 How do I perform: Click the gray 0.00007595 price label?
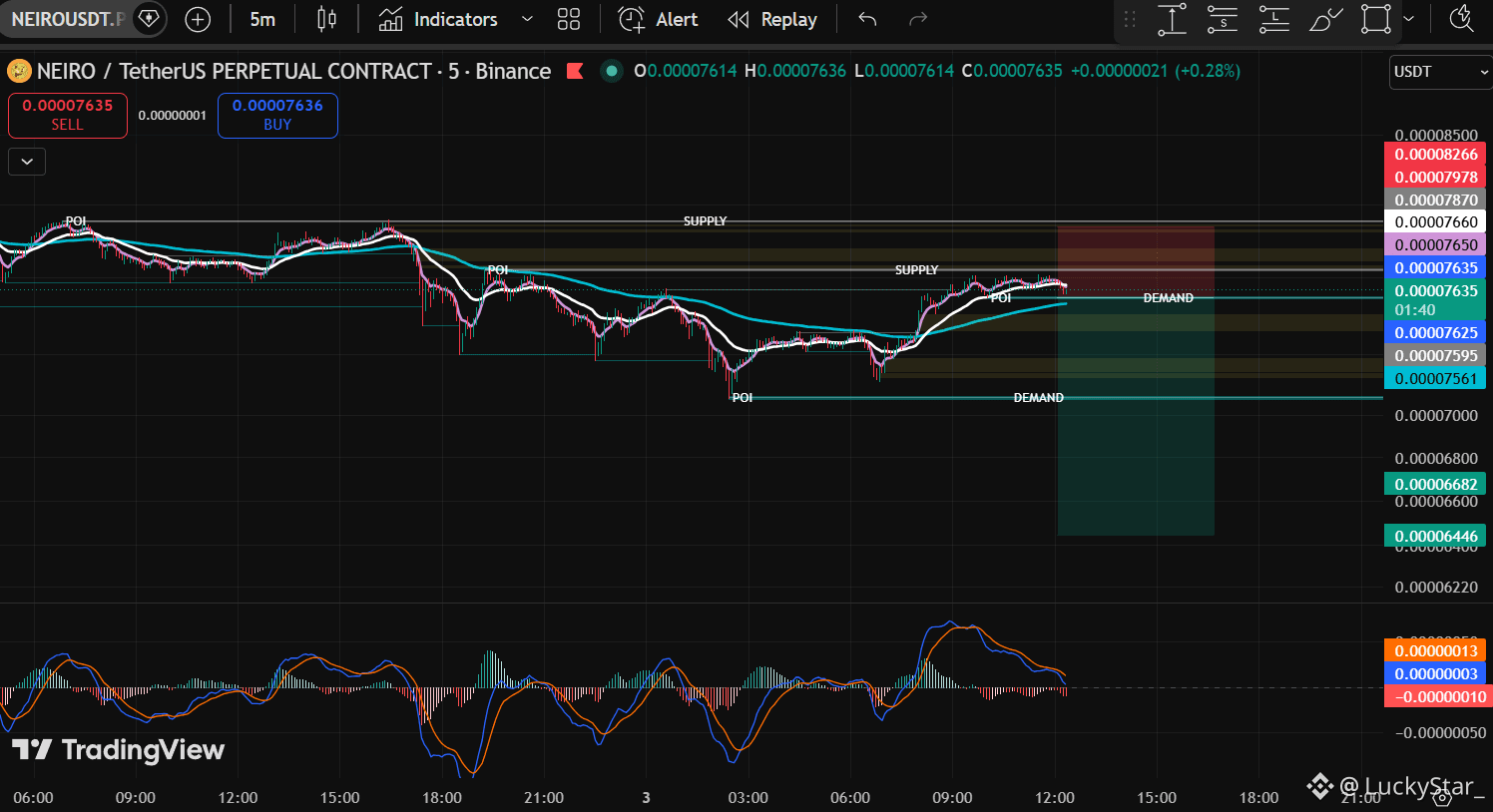(1435, 356)
